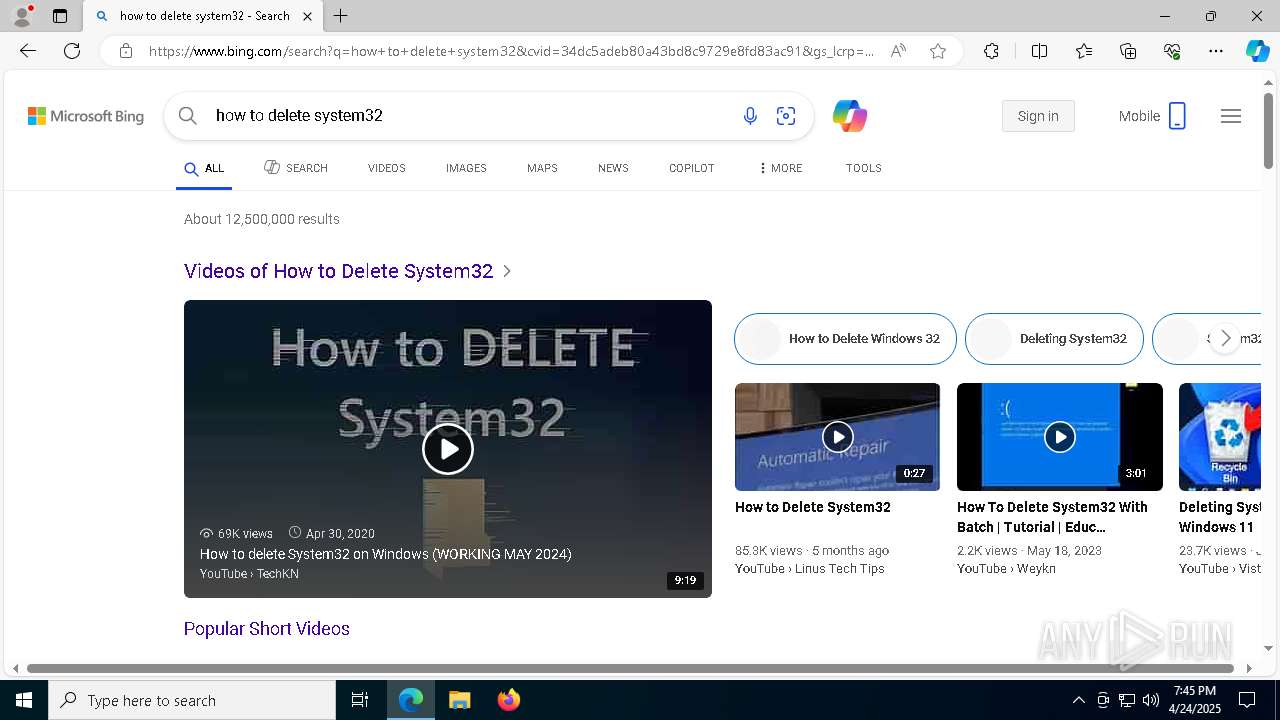Open Task View on taskbar
Screen dimensions: 1280x720
coord(360,700)
